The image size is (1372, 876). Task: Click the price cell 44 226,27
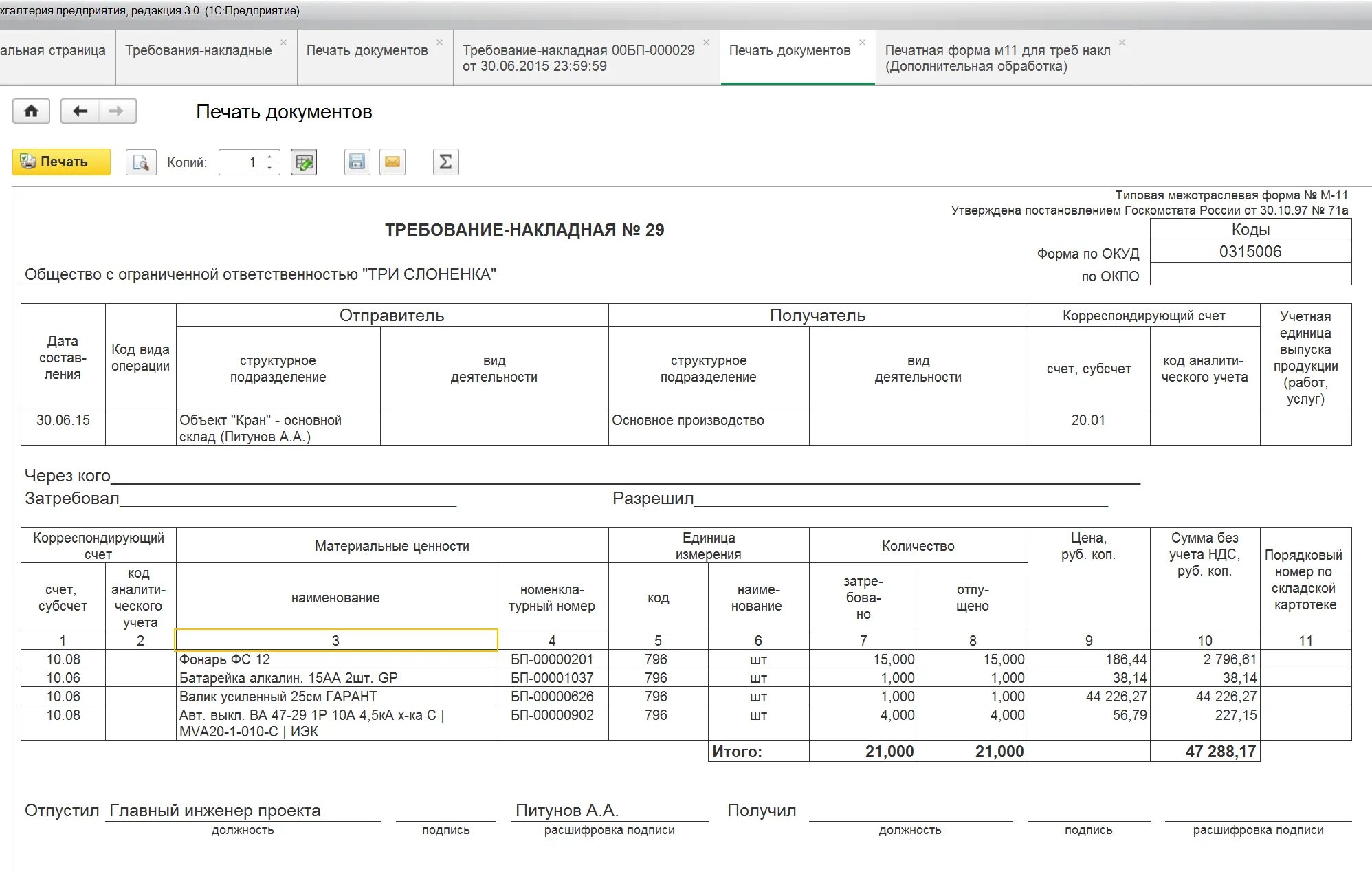click(1089, 696)
